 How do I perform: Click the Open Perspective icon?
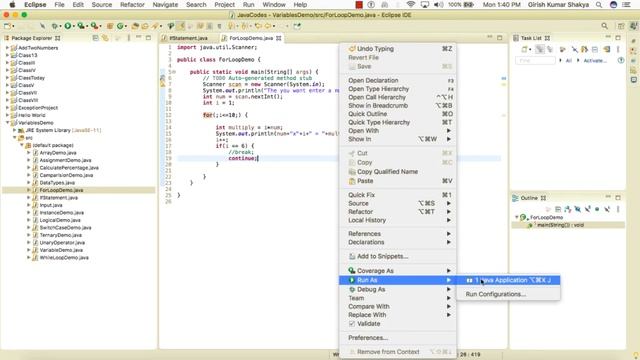[x=621, y=26]
